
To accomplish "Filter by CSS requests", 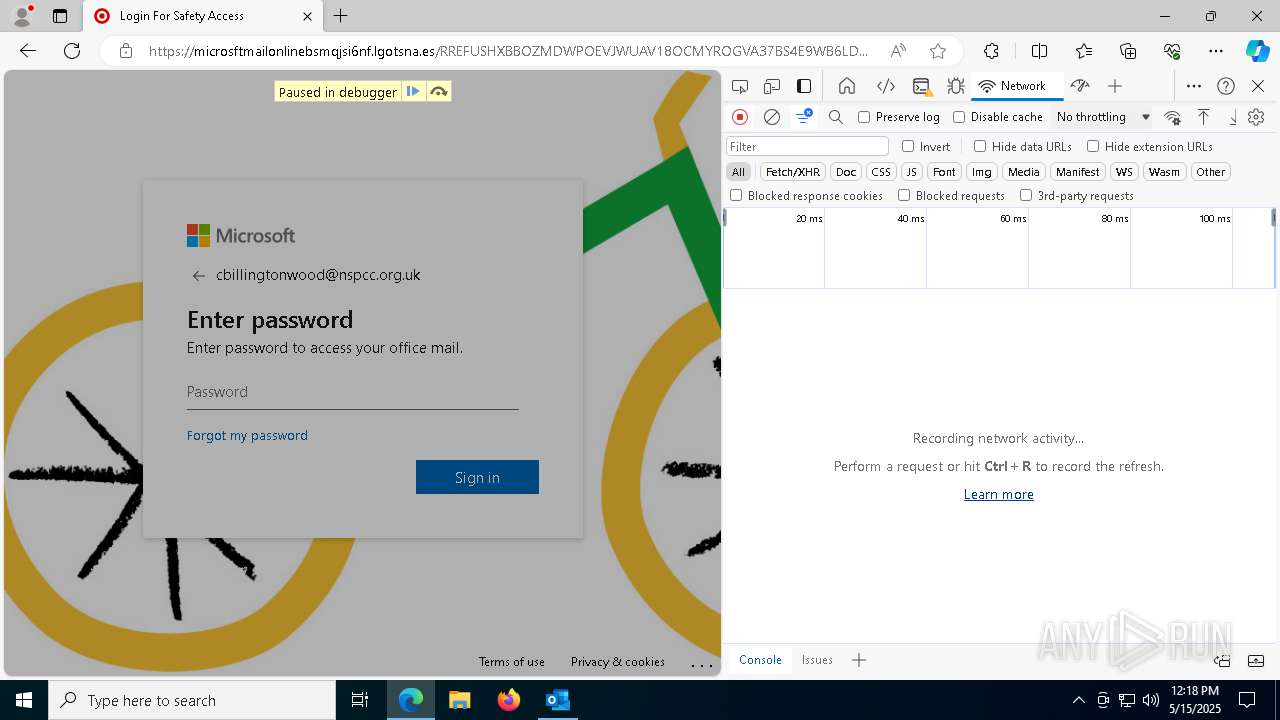I will (x=881, y=172).
